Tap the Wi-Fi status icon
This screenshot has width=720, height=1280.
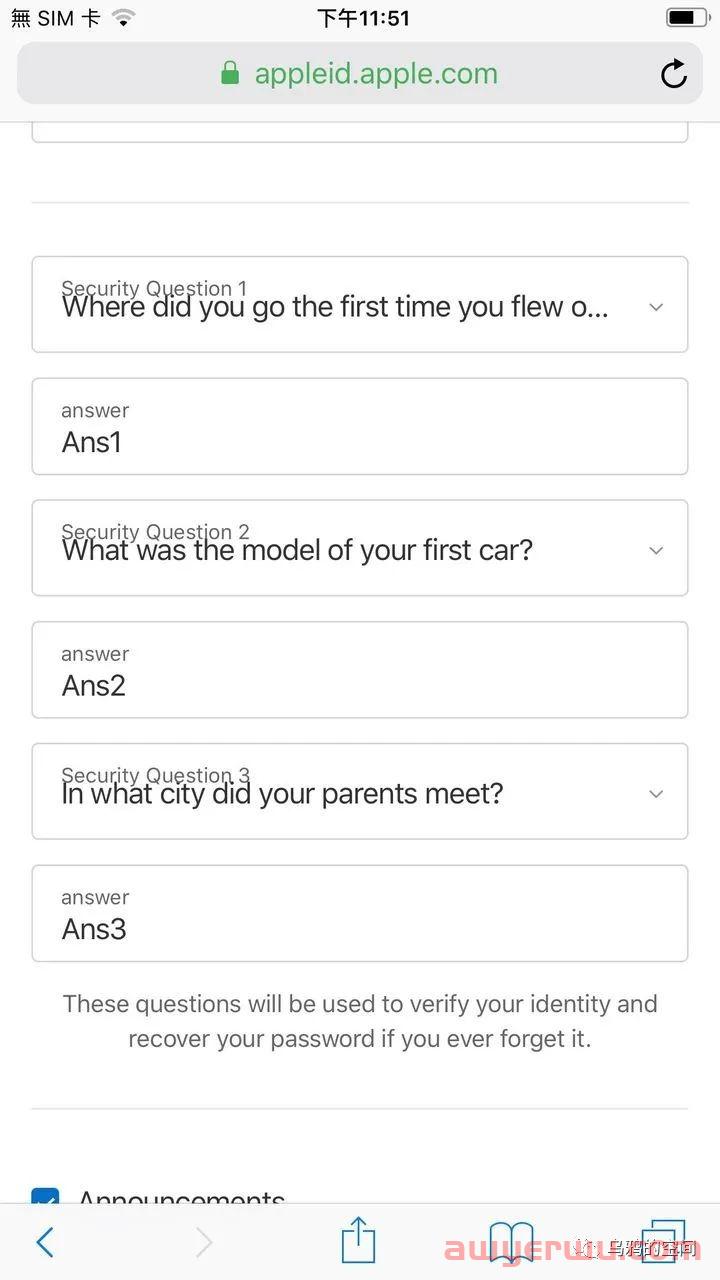tap(123, 18)
